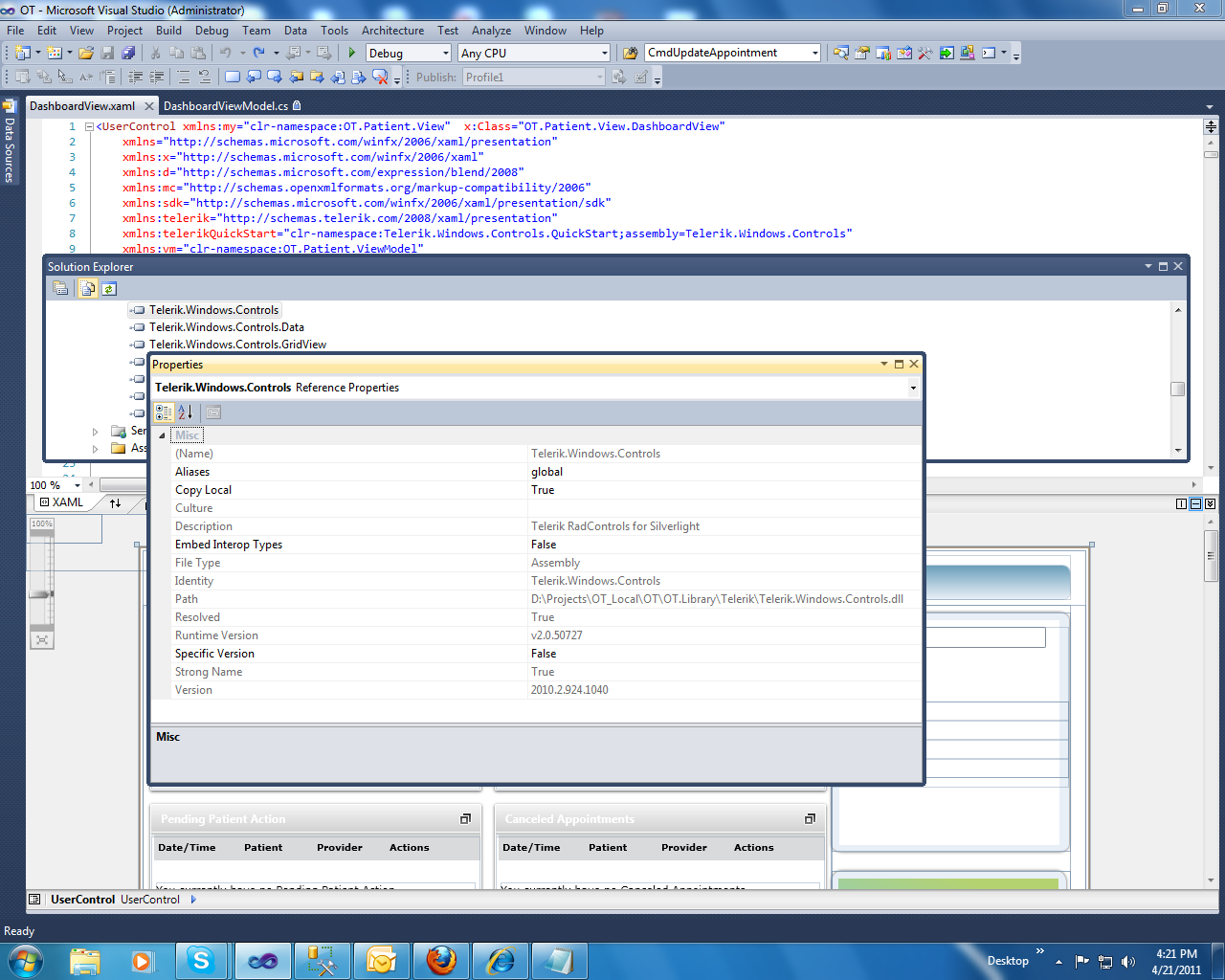Switch Properties grid to Alphabetical view
The height and width of the screenshot is (980, 1225).
click(x=186, y=412)
